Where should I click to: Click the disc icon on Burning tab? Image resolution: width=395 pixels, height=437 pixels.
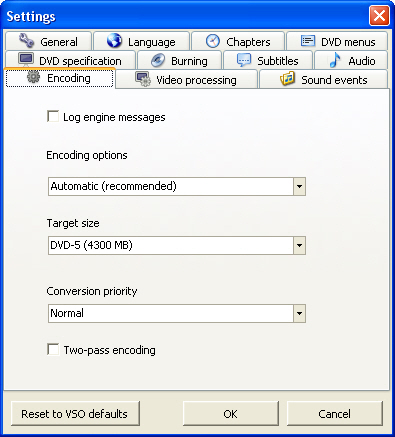pos(158,60)
